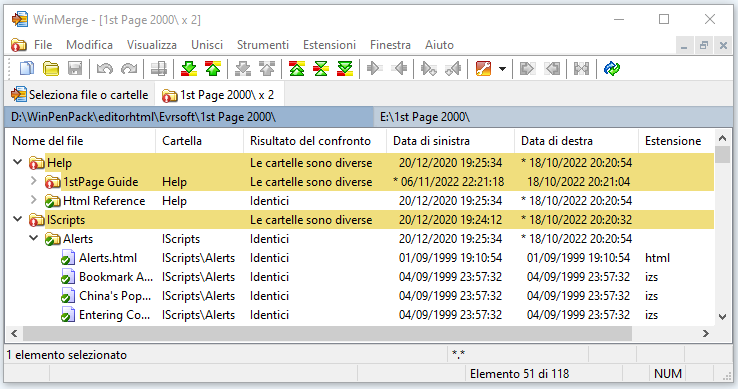Click the grayed Previous Conflict icon
The image size is (738, 389).
(x=267, y=69)
